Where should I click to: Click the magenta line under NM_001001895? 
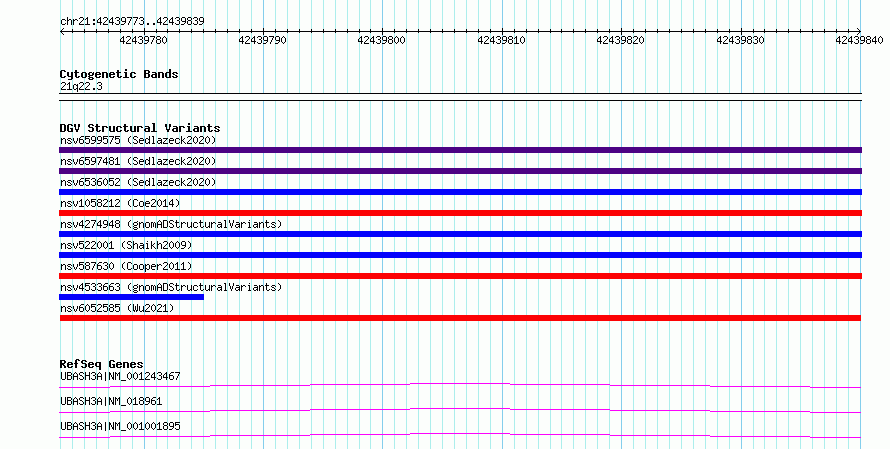(x=460, y=435)
